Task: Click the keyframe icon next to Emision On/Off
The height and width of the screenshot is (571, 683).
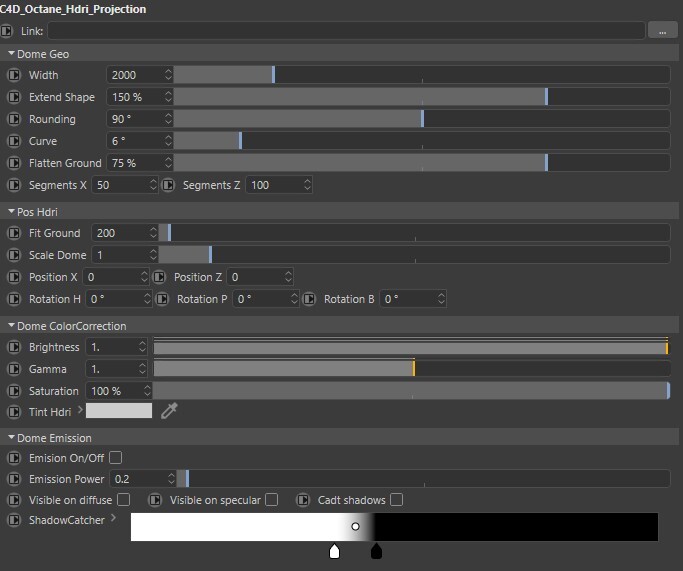Action: (x=14, y=458)
